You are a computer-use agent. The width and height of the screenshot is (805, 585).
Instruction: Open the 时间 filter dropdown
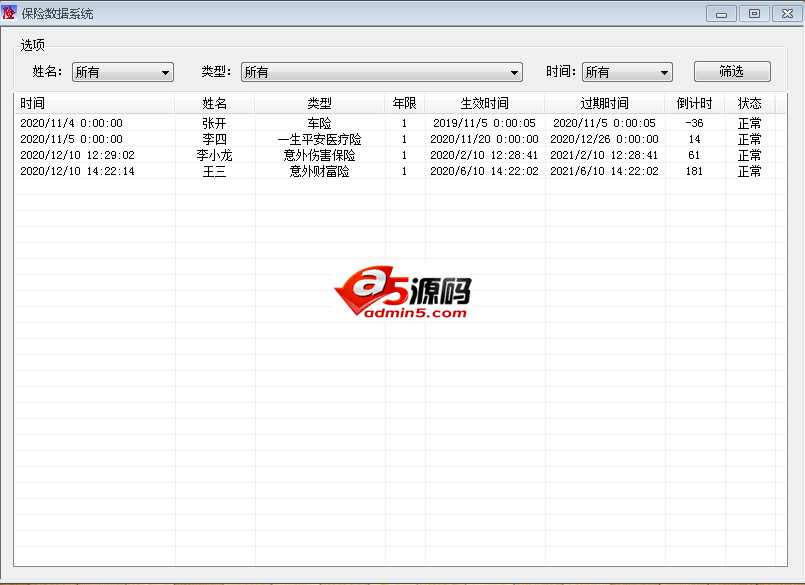point(627,72)
